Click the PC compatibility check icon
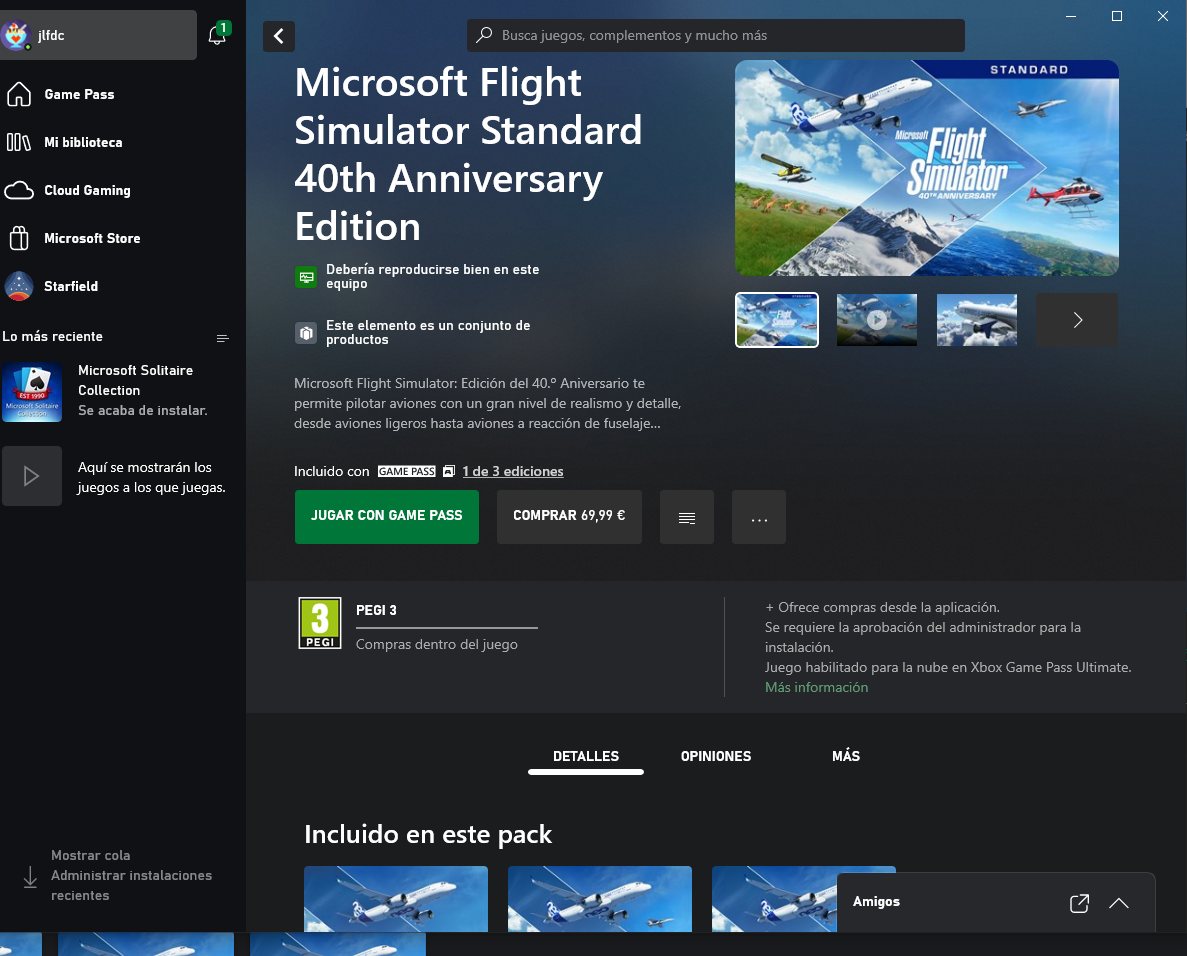 click(306, 276)
